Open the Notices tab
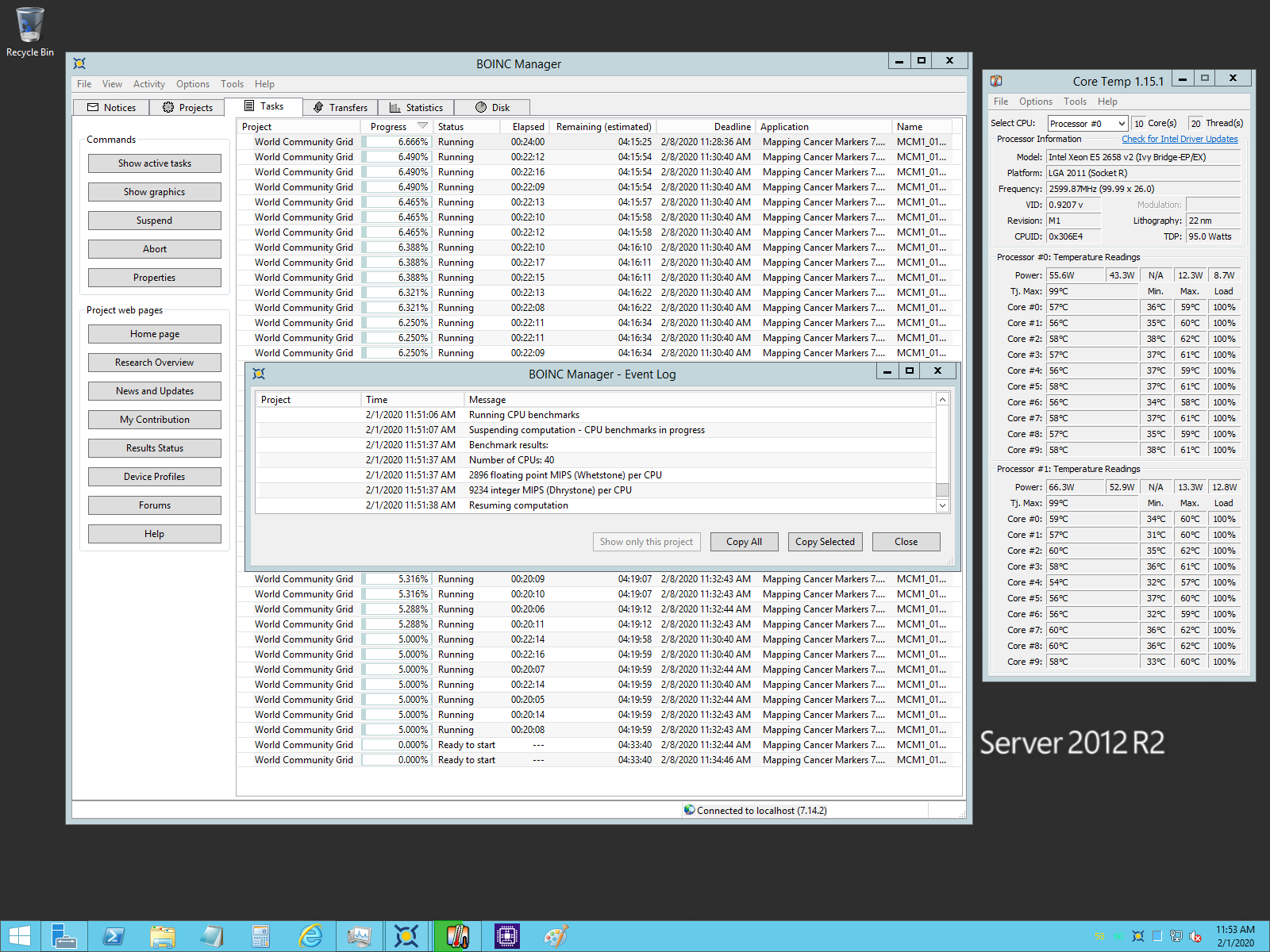 111,107
